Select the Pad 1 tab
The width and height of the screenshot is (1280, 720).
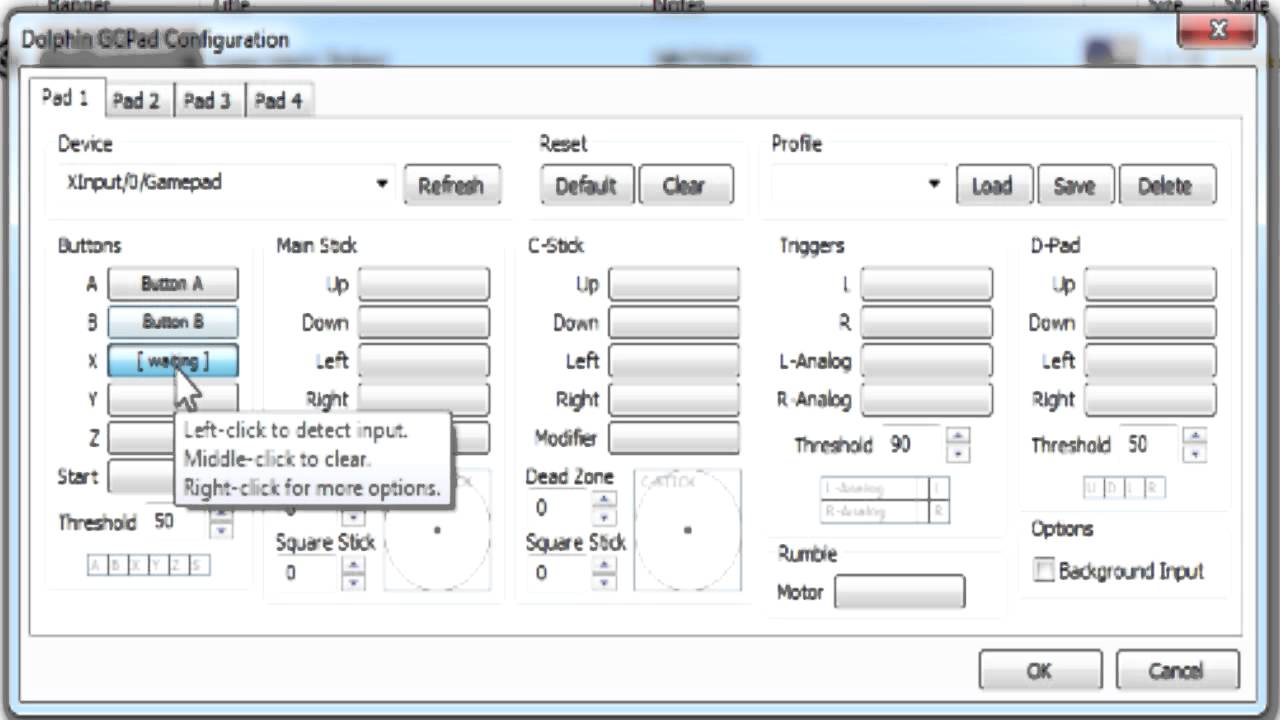point(66,98)
